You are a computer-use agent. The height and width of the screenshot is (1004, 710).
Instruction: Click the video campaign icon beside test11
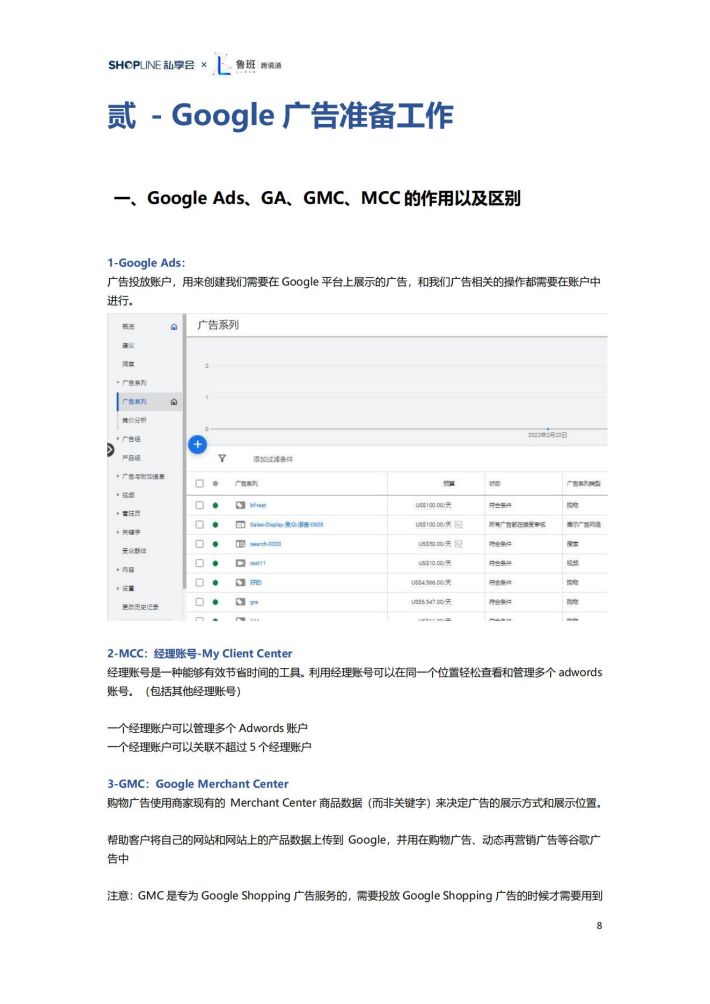pos(240,563)
